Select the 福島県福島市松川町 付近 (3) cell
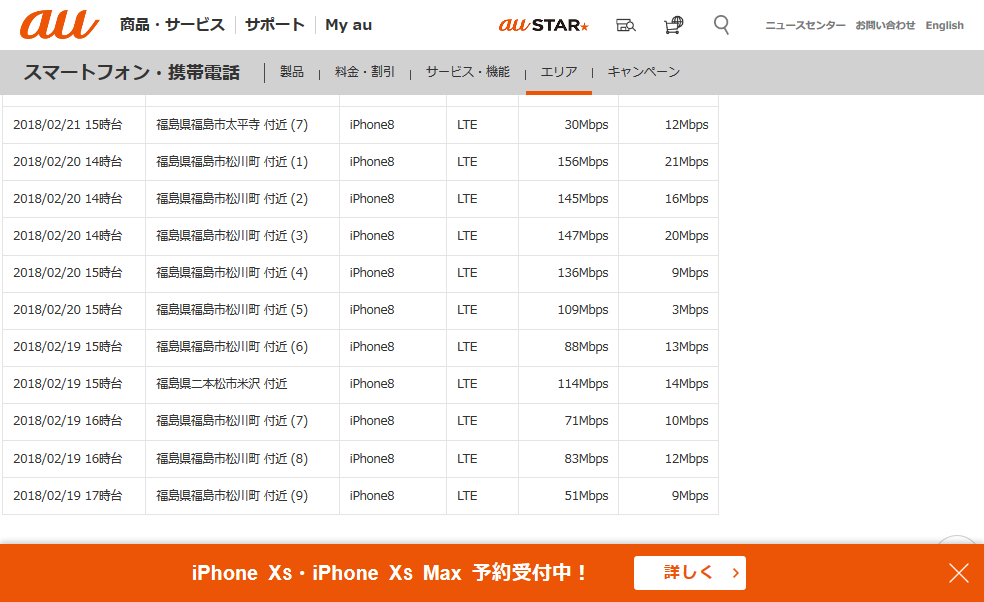The width and height of the screenshot is (984, 602). pos(242,235)
